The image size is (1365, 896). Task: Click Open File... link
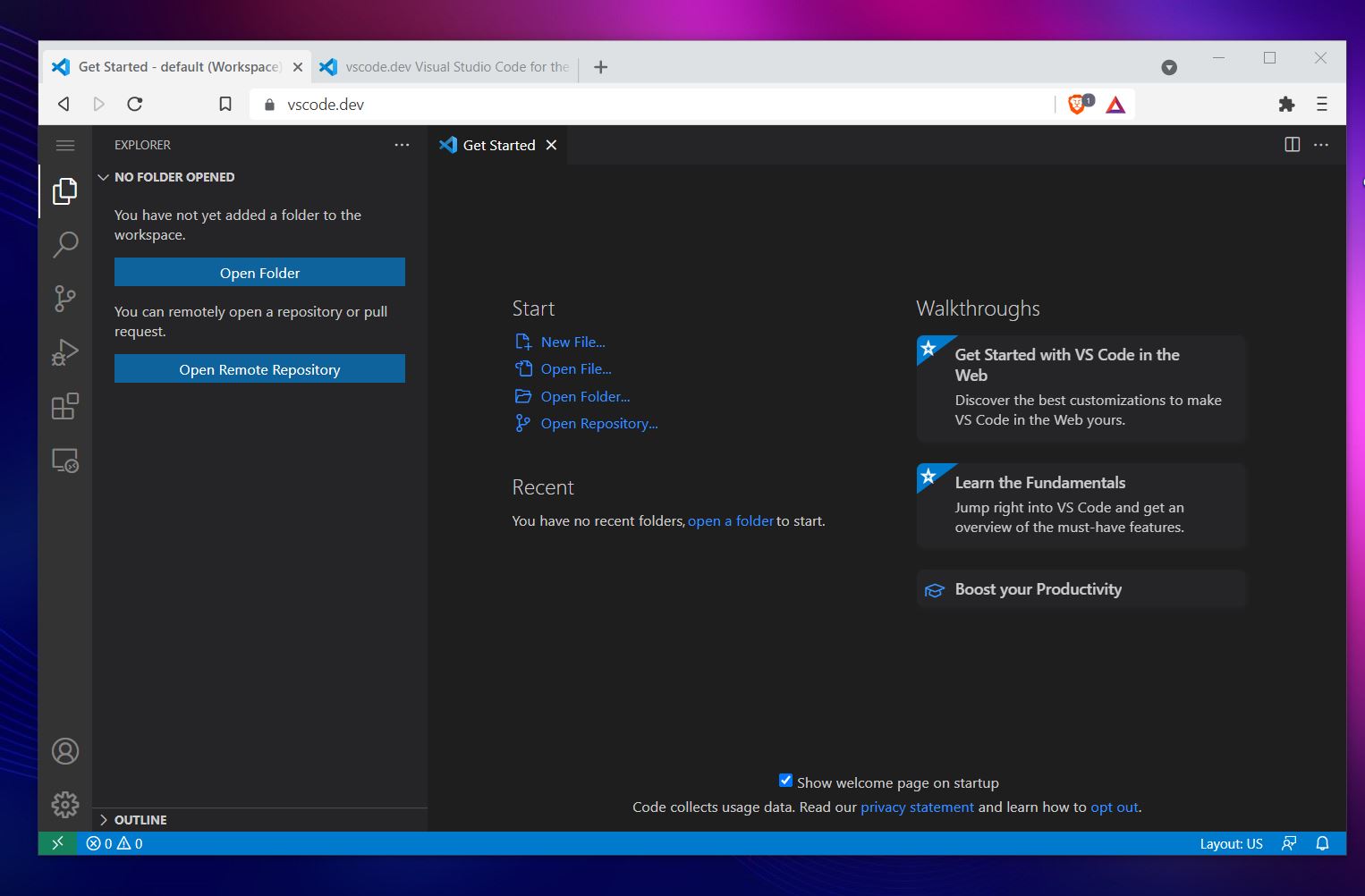pos(576,368)
